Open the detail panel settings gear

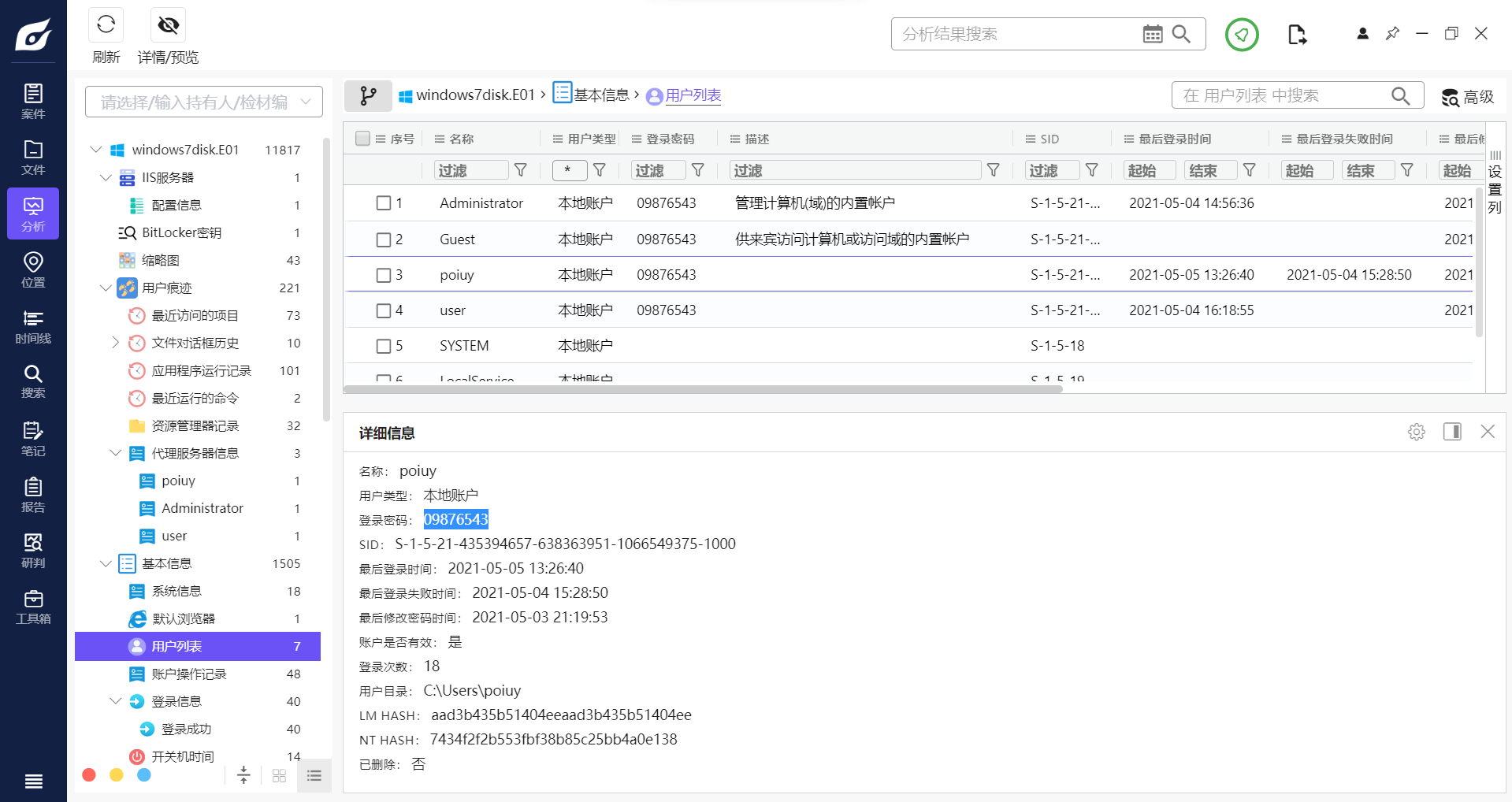point(1416,432)
